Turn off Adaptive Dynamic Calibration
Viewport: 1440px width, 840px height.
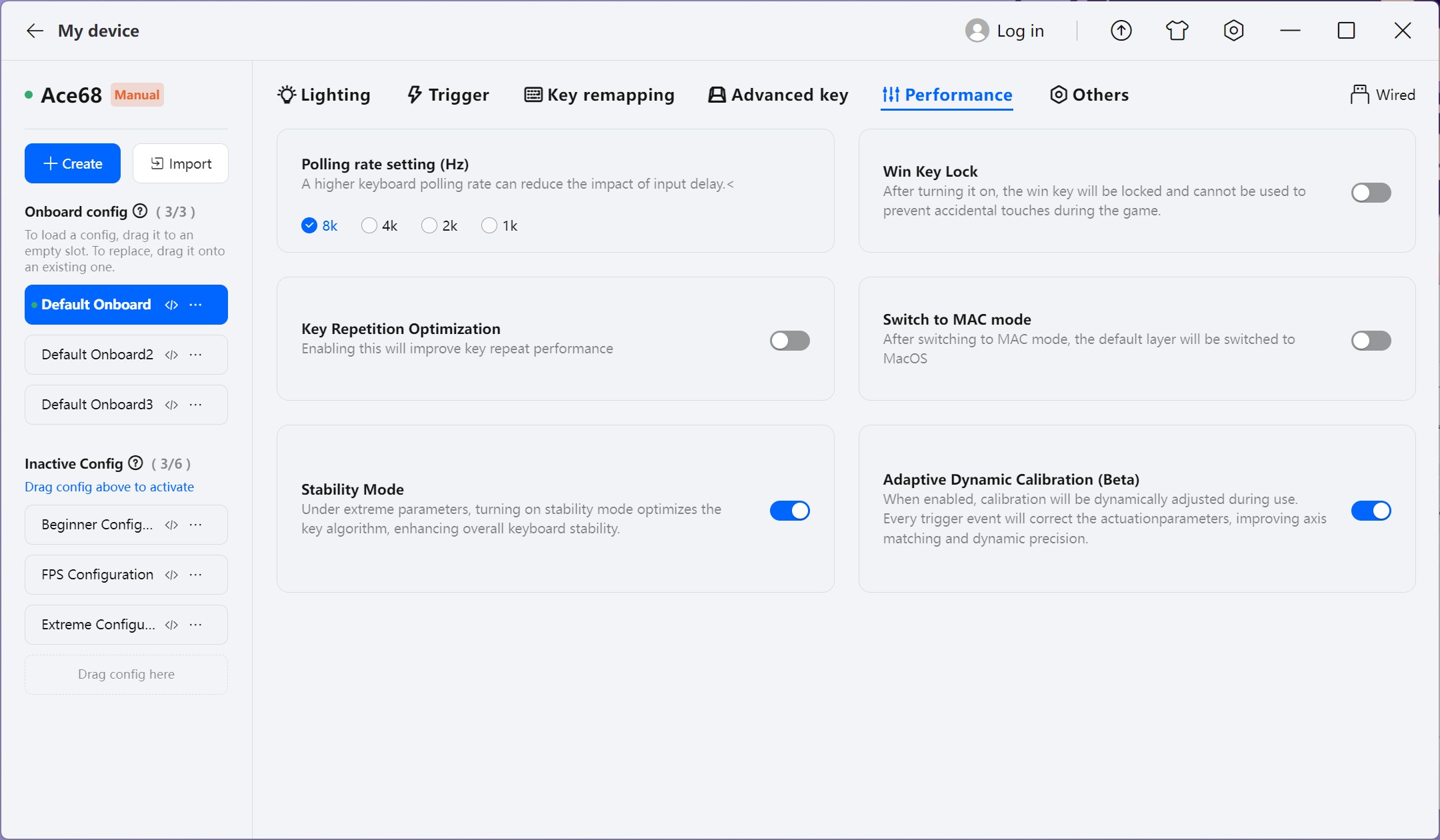pos(1371,511)
